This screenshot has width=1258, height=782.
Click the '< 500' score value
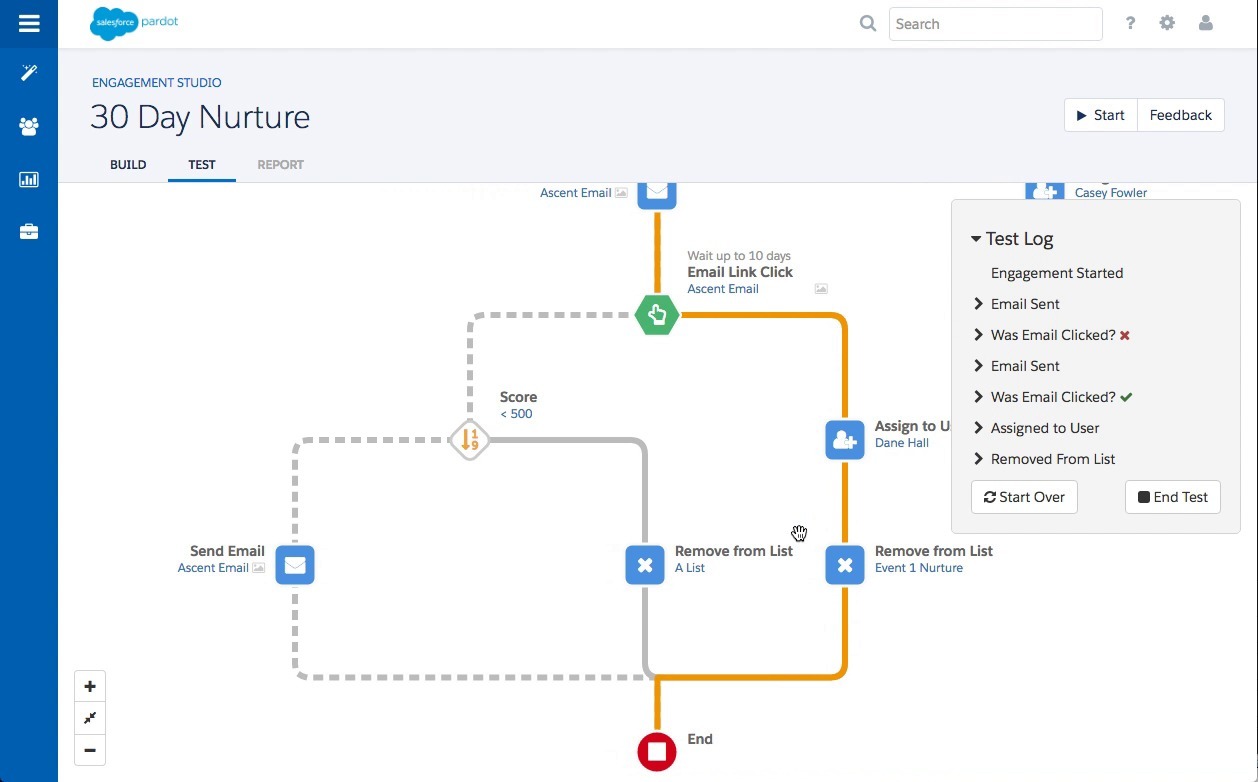tap(516, 414)
